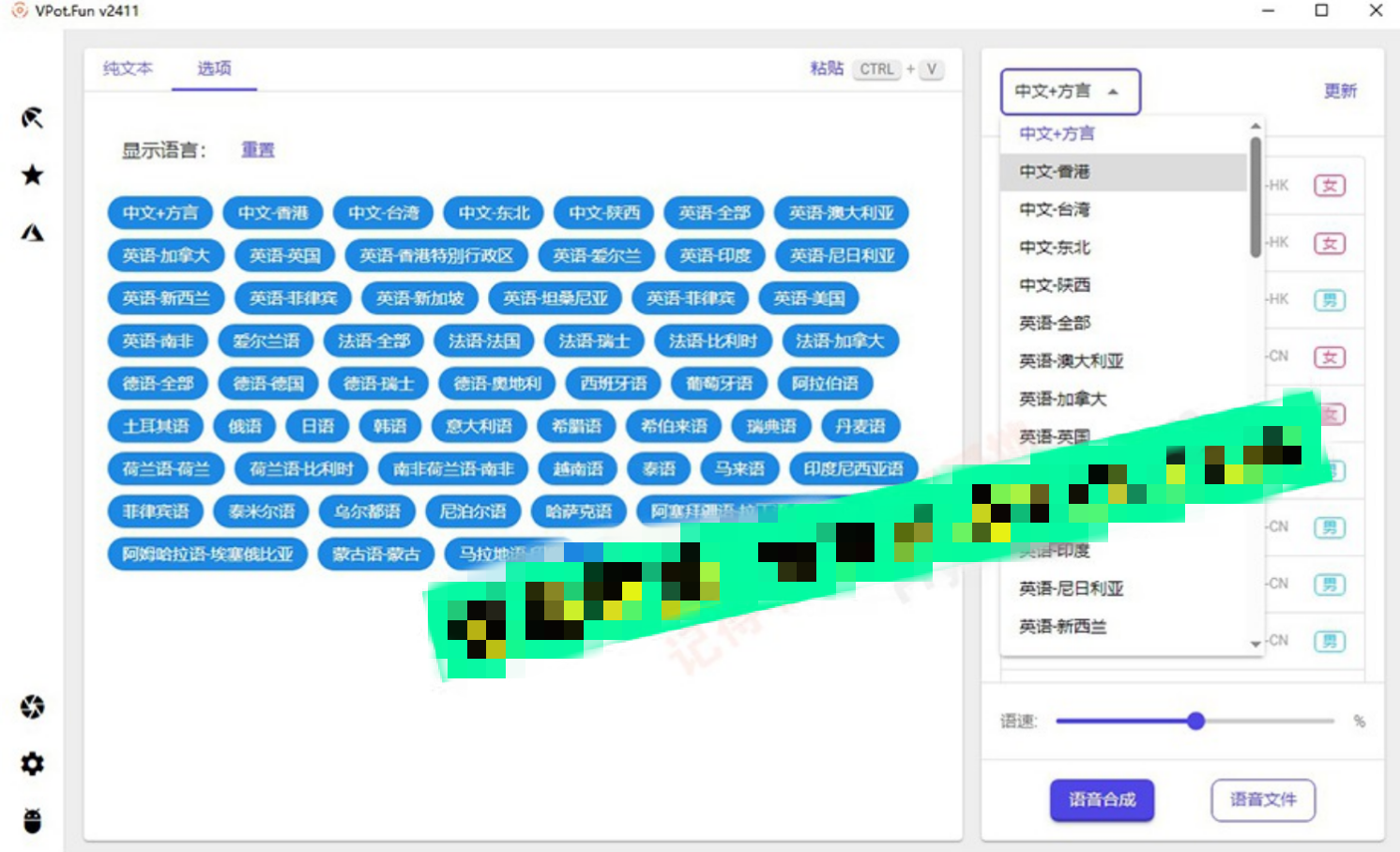The width and height of the screenshot is (1400, 852).
Task: Click the 女 gender badge on first HK voice
Action: (1329, 185)
